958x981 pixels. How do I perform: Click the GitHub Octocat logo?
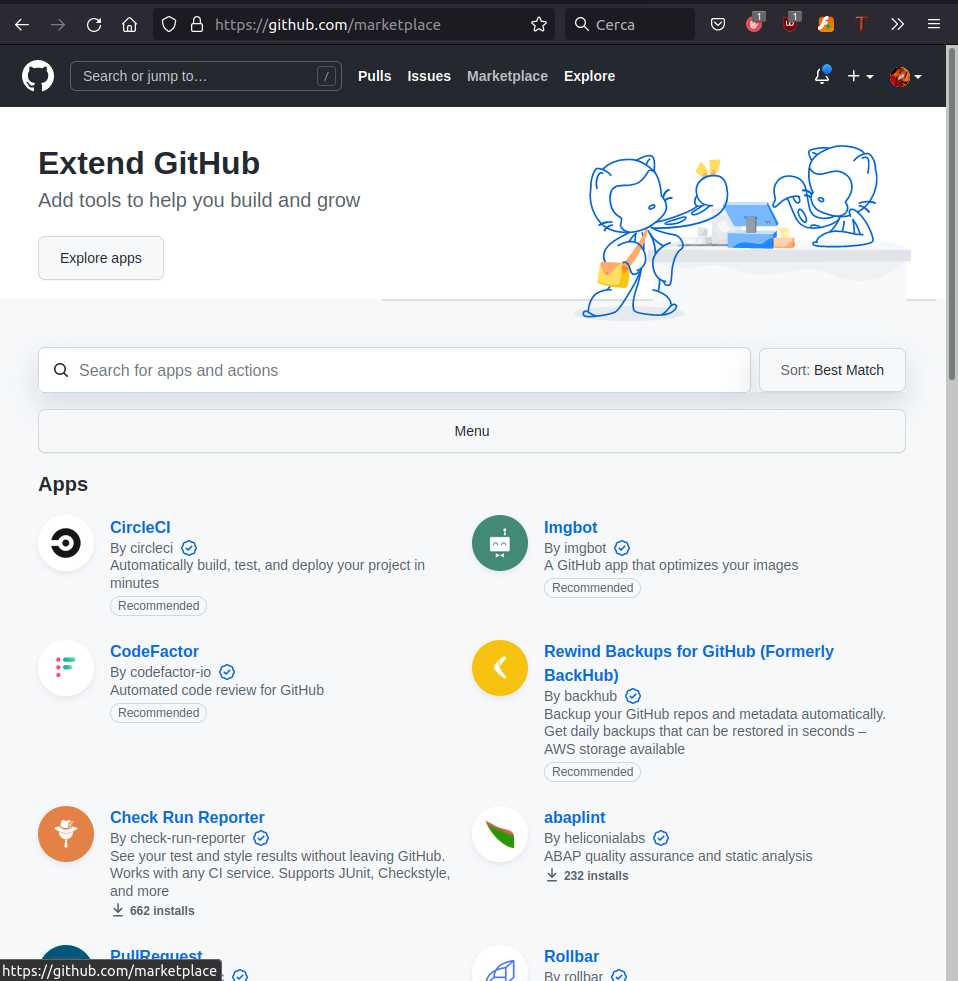[38, 76]
